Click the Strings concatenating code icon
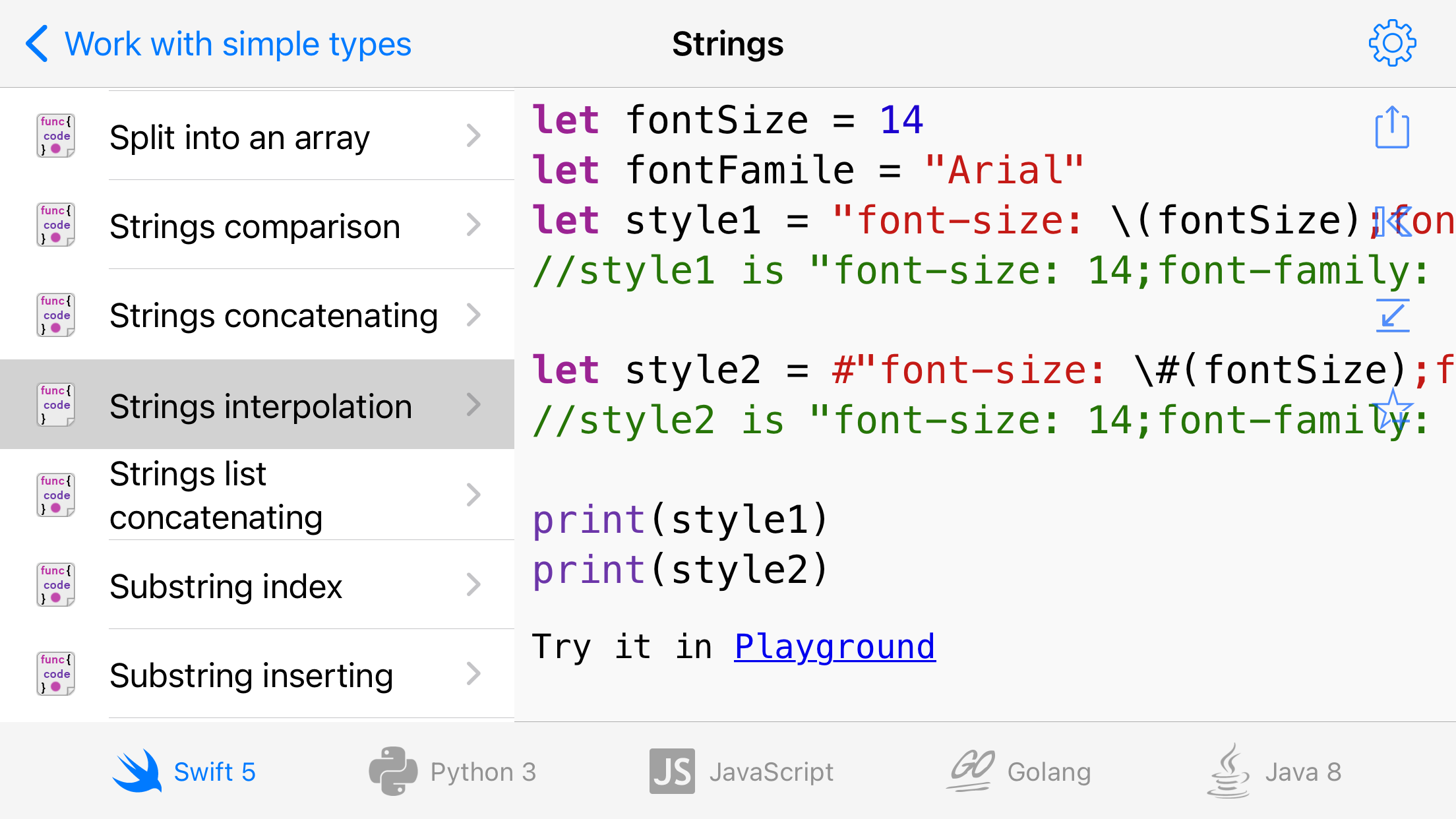Image resolution: width=1456 pixels, height=819 pixels. [55, 315]
